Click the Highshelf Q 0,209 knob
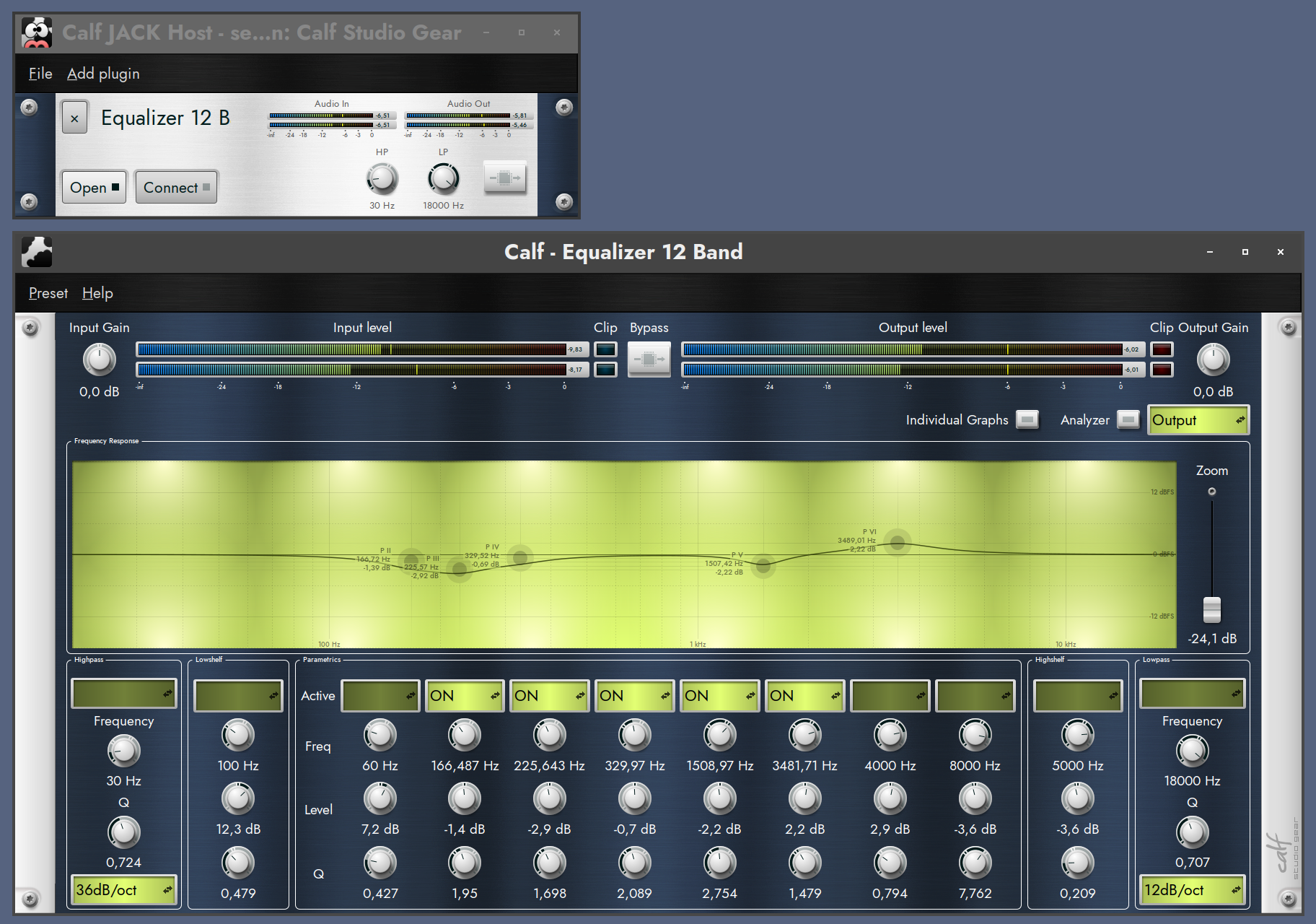Screen dimensions: 1316x924 (x=1077, y=863)
